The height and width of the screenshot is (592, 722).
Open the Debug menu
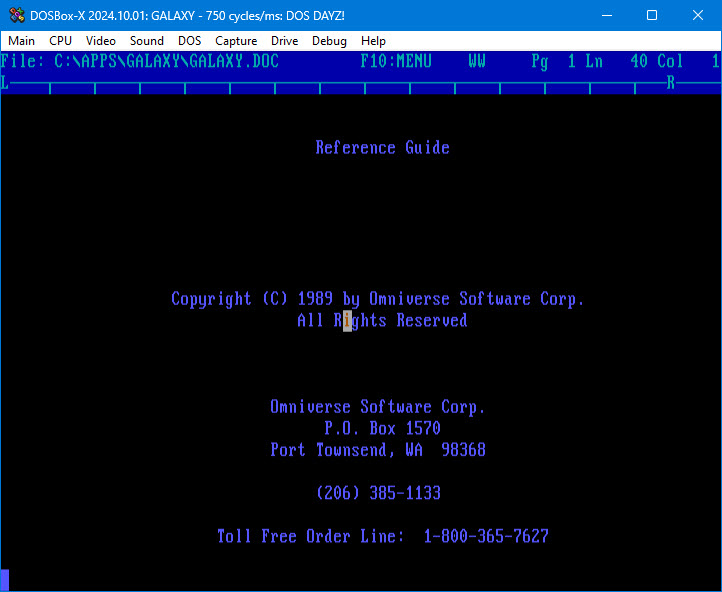(x=329, y=41)
